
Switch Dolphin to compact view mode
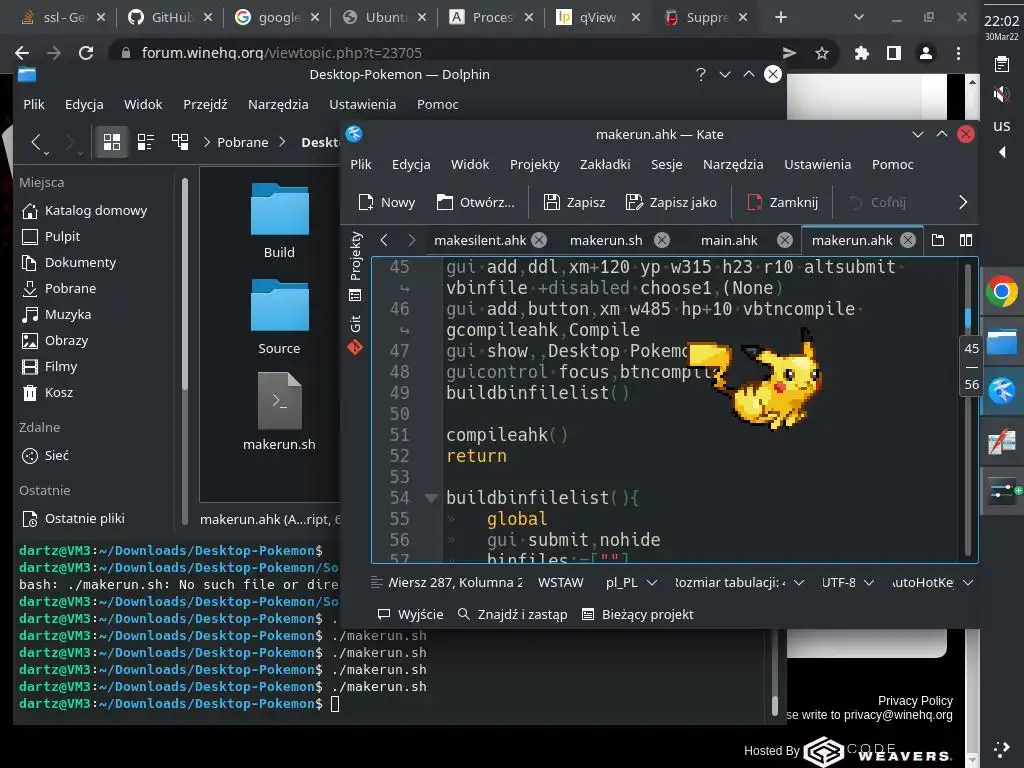tap(146, 142)
